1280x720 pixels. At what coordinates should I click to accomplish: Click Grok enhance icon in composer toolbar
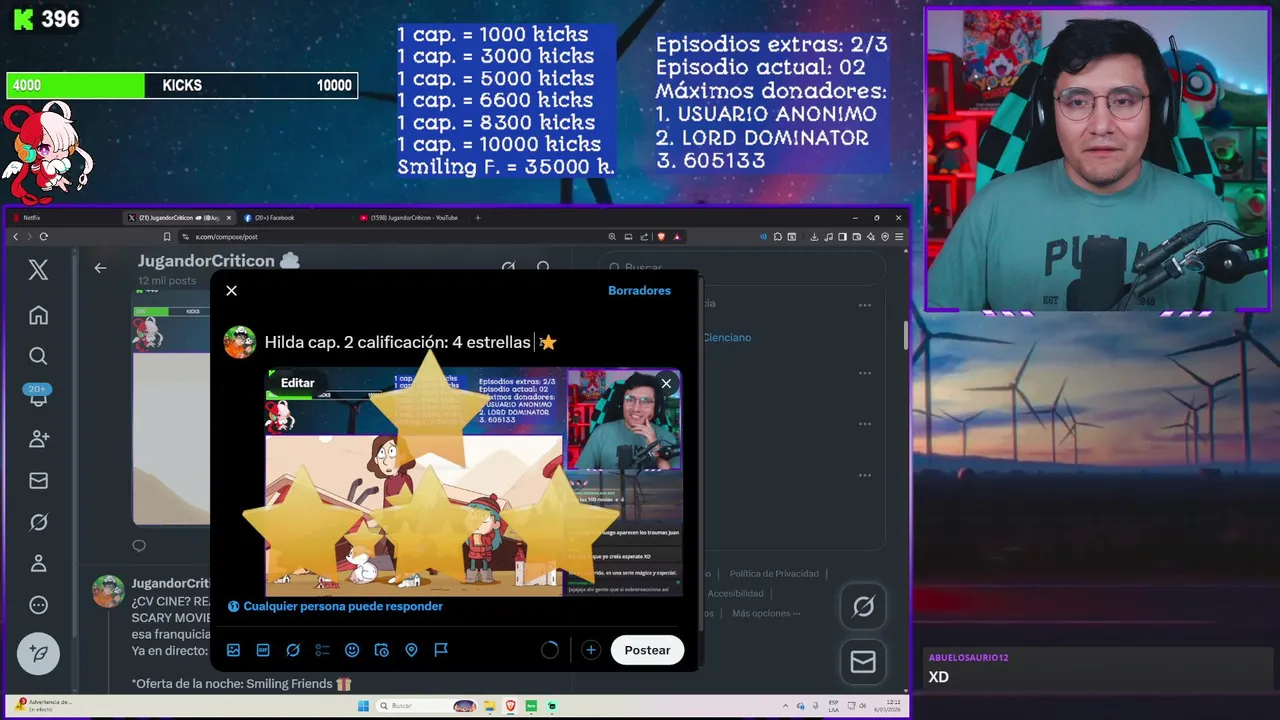pyautogui.click(x=293, y=650)
